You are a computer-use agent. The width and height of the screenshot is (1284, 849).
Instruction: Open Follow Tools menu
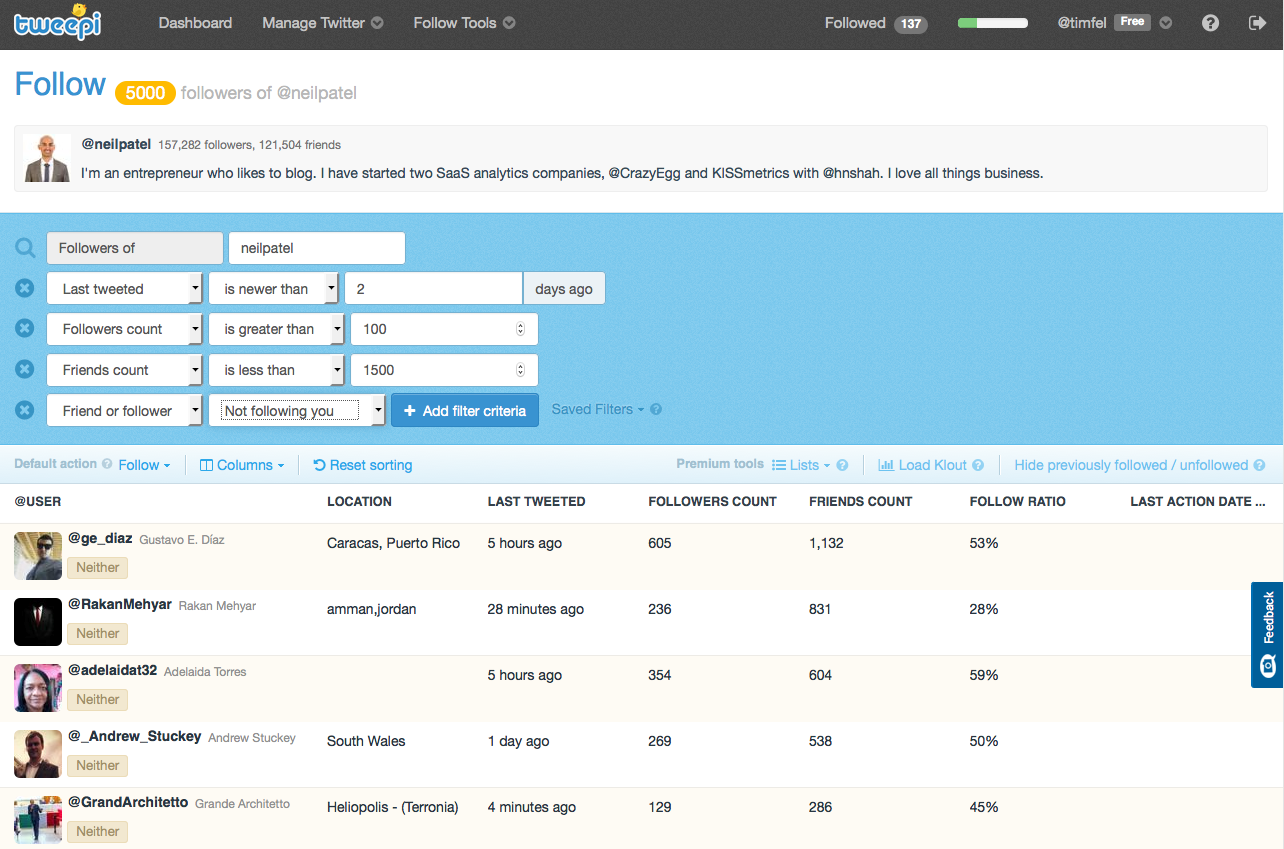(464, 23)
